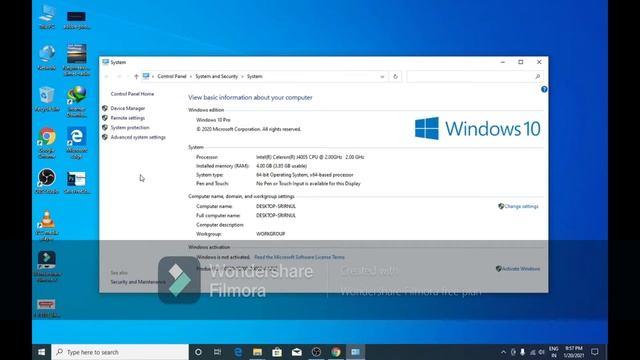Refresh the System window address bar
This screenshot has height=360, width=640.
coord(395,76)
